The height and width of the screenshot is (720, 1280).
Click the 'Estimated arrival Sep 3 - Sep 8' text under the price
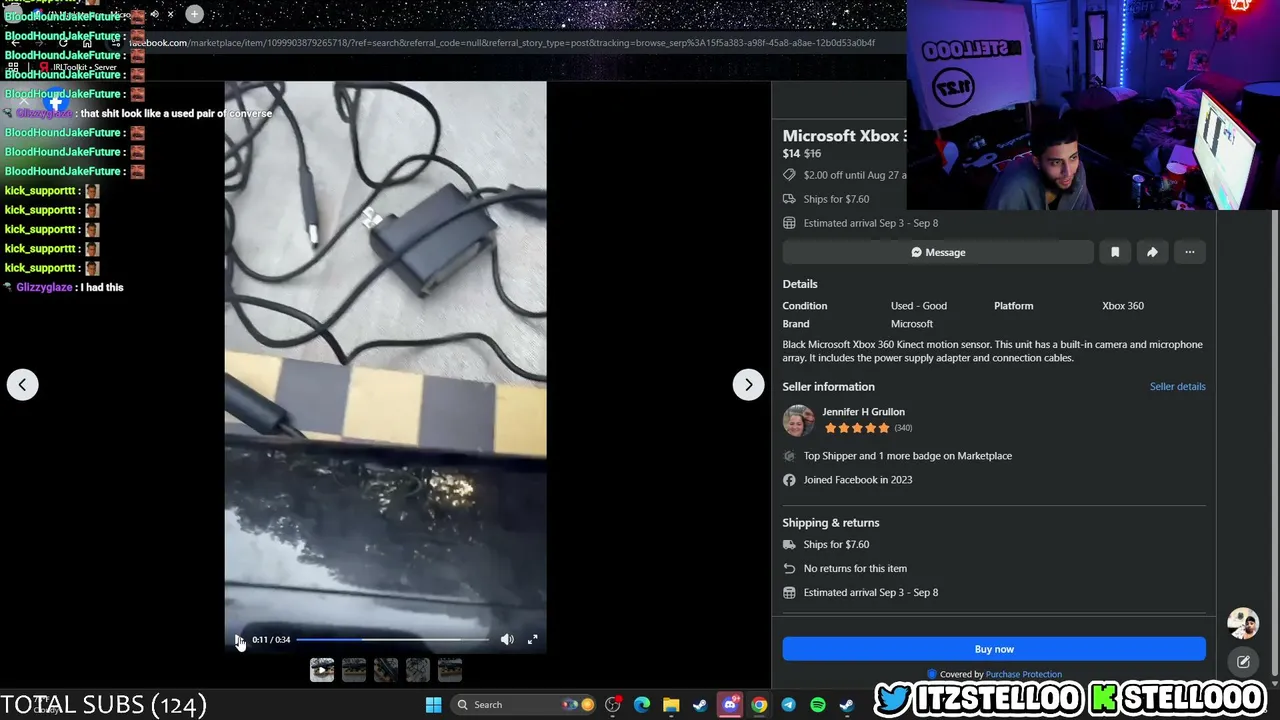pos(871,223)
